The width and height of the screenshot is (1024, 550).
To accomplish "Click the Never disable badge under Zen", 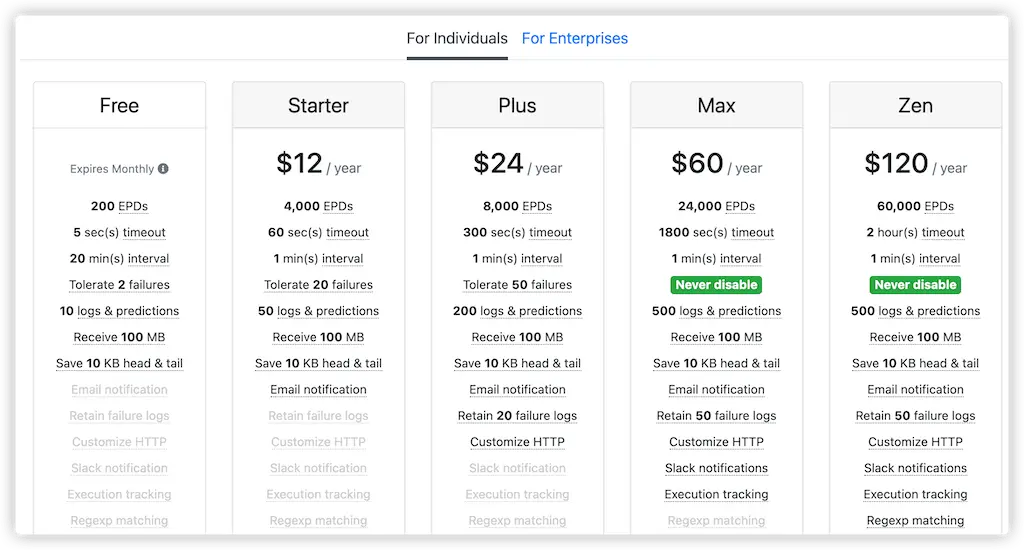I will pyautogui.click(x=916, y=285).
